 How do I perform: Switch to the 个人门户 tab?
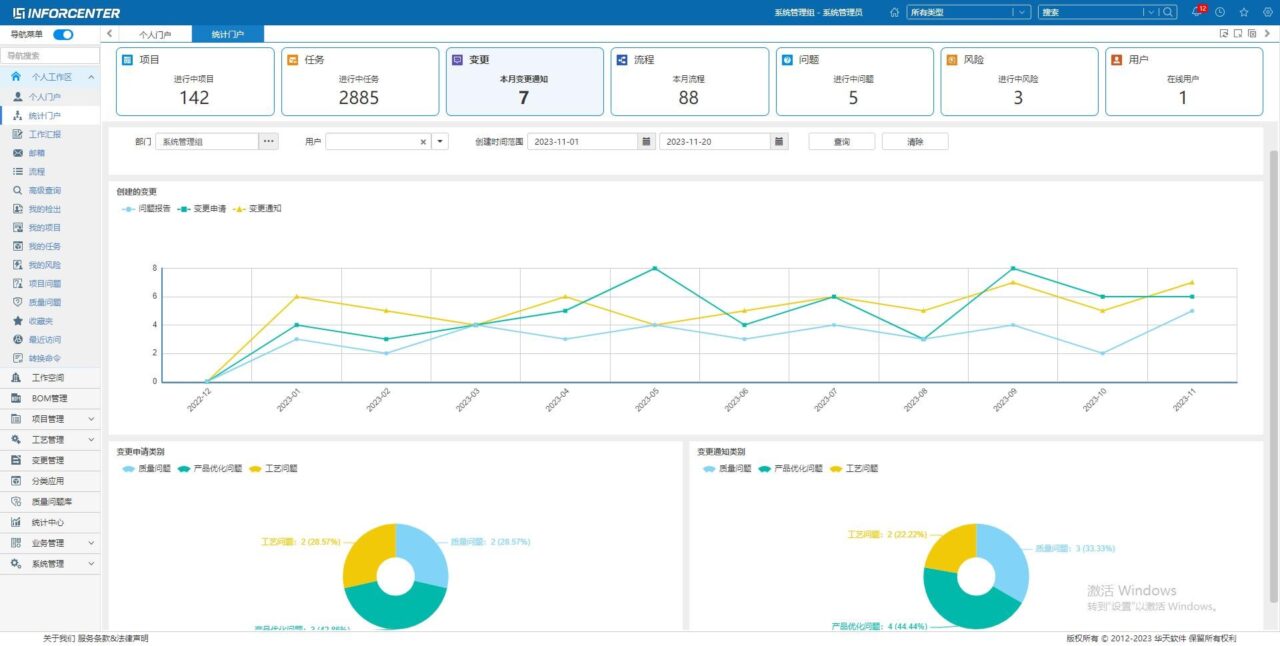[155, 34]
